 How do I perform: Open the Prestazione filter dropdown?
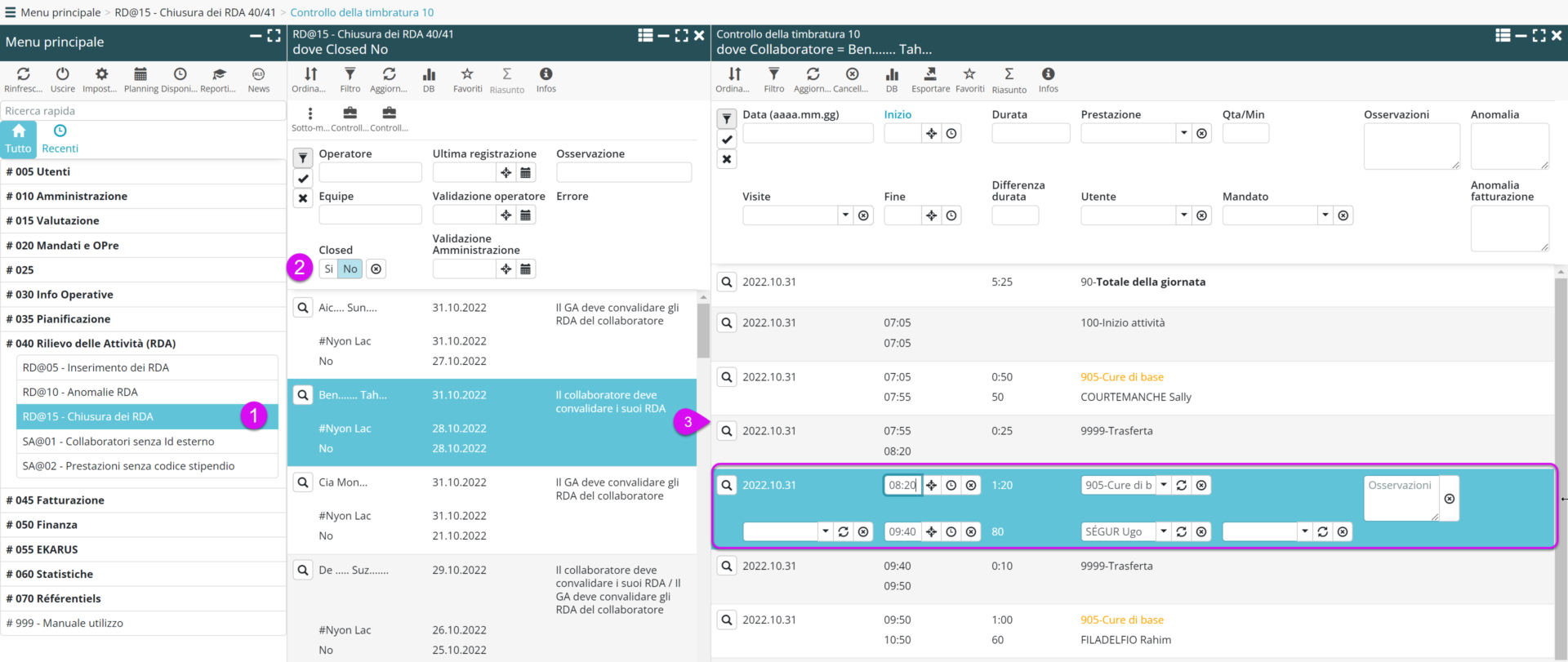[x=1183, y=133]
